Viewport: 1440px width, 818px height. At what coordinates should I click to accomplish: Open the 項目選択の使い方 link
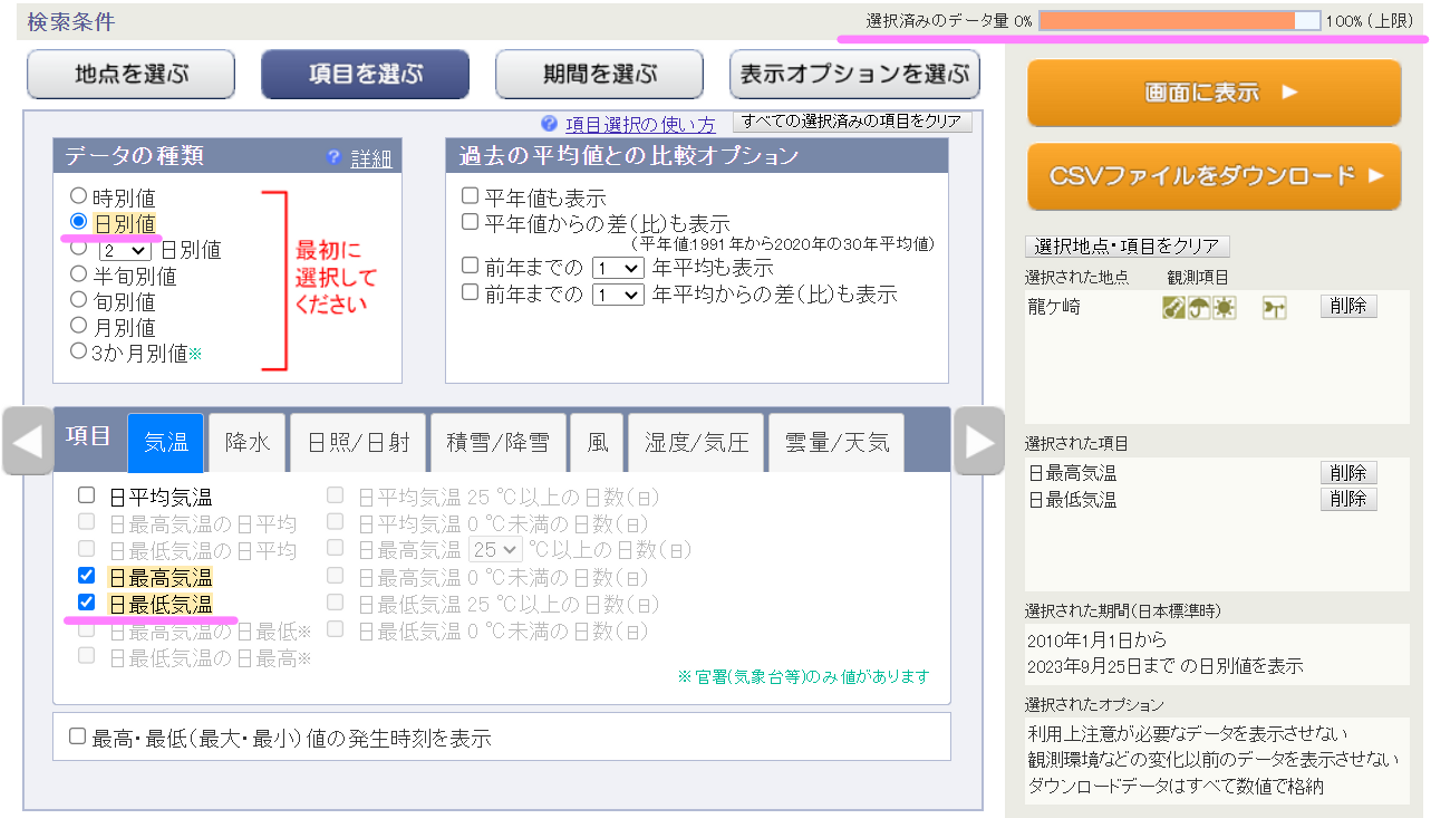pos(641,125)
